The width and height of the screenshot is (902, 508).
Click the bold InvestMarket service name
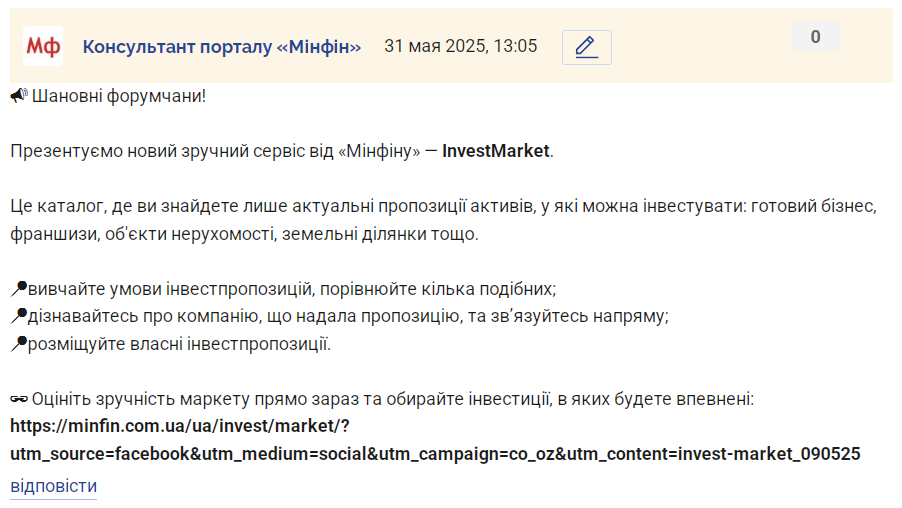pyautogui.click(x=496, y=151)
